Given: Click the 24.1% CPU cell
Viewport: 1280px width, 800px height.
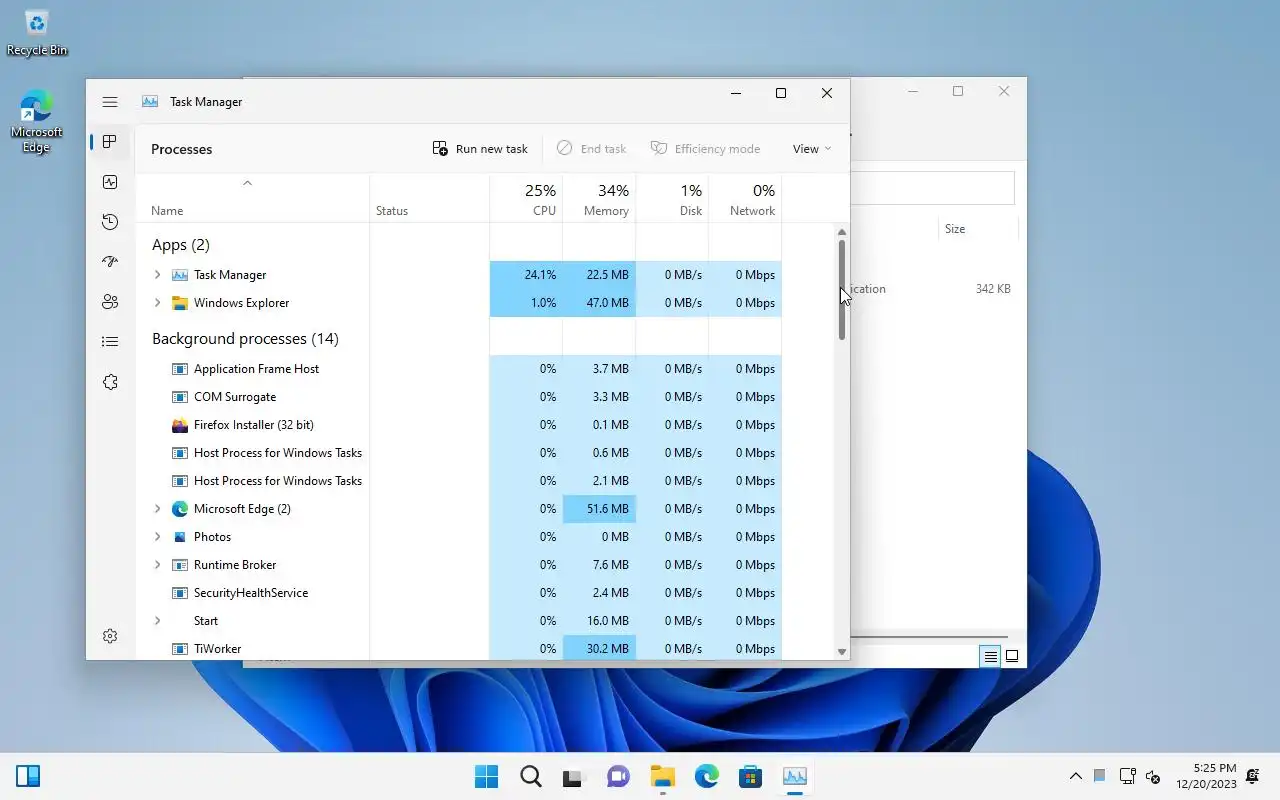Looking at the screenshot, I should [x=526, y=275].
